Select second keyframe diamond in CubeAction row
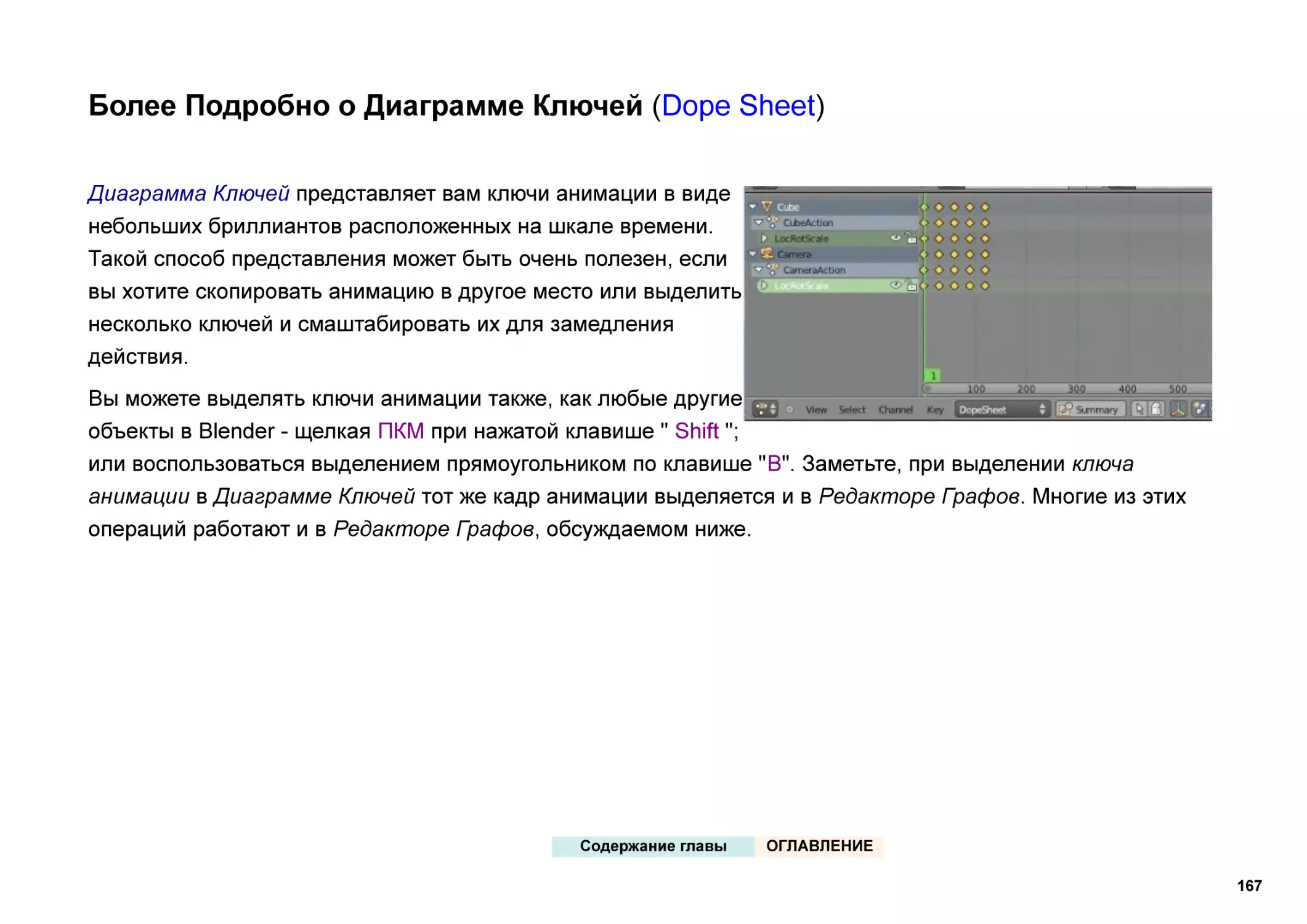 click(939, 223)
